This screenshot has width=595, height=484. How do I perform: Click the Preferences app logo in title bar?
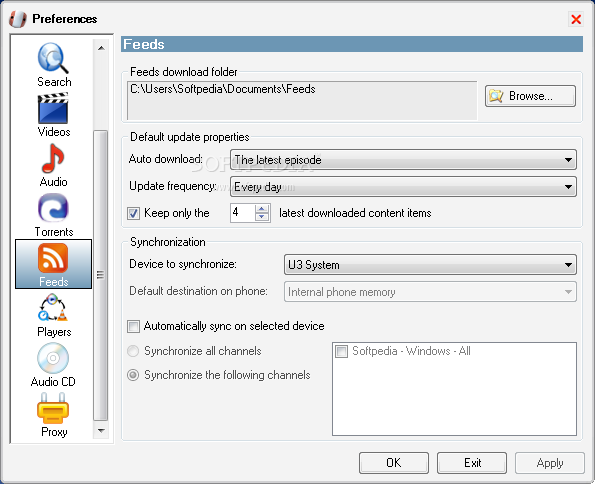(x=18, y=19)
